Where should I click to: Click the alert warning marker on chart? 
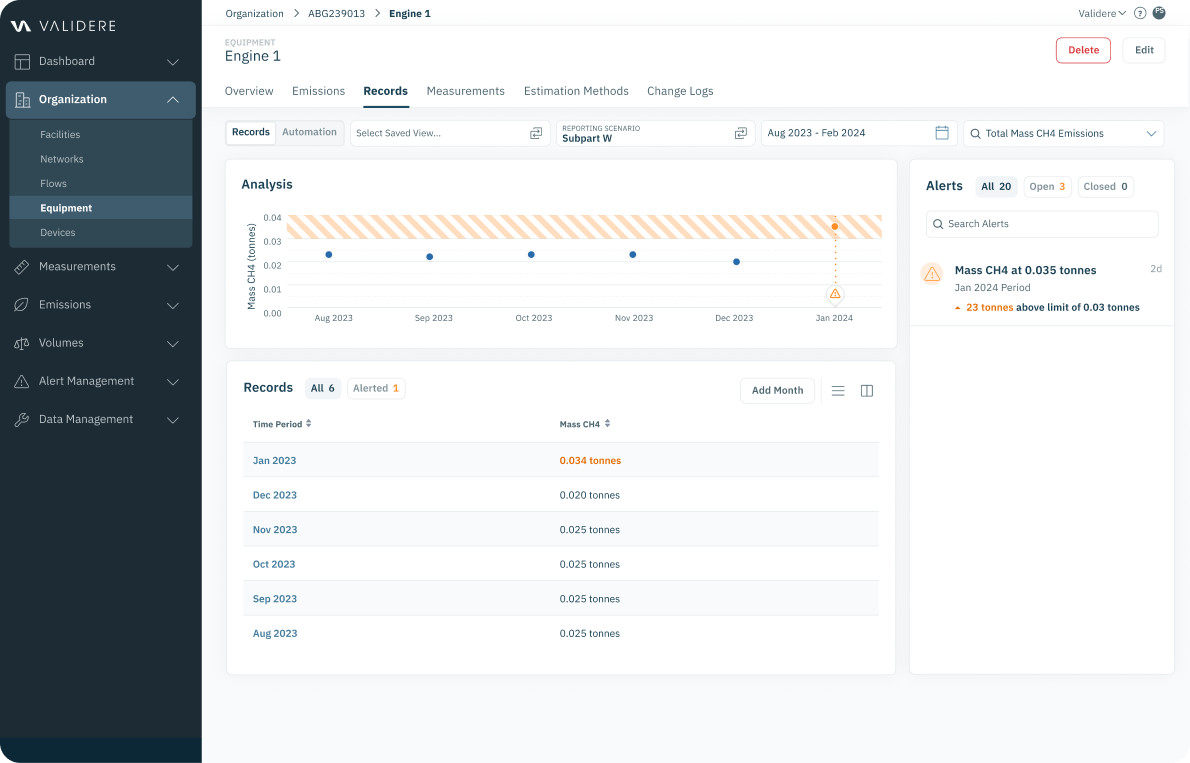coord(835,294)
